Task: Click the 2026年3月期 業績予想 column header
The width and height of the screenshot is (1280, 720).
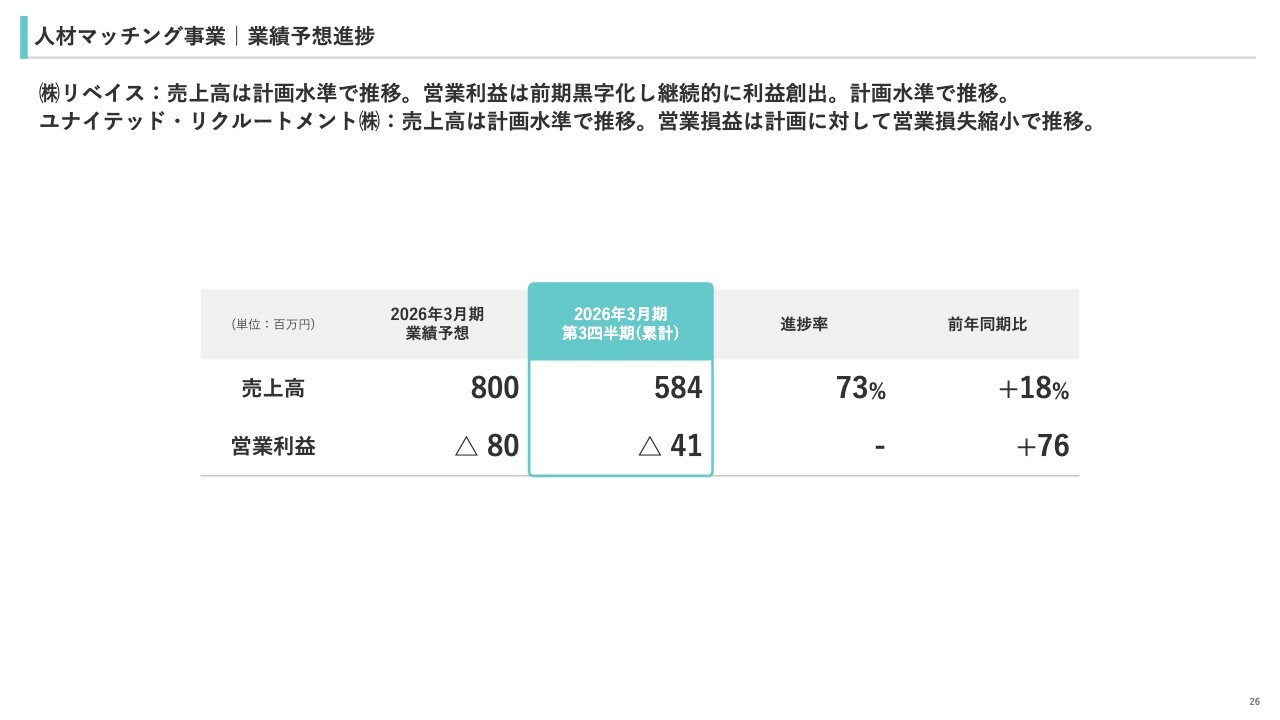Action: click(x=437, y=324)
